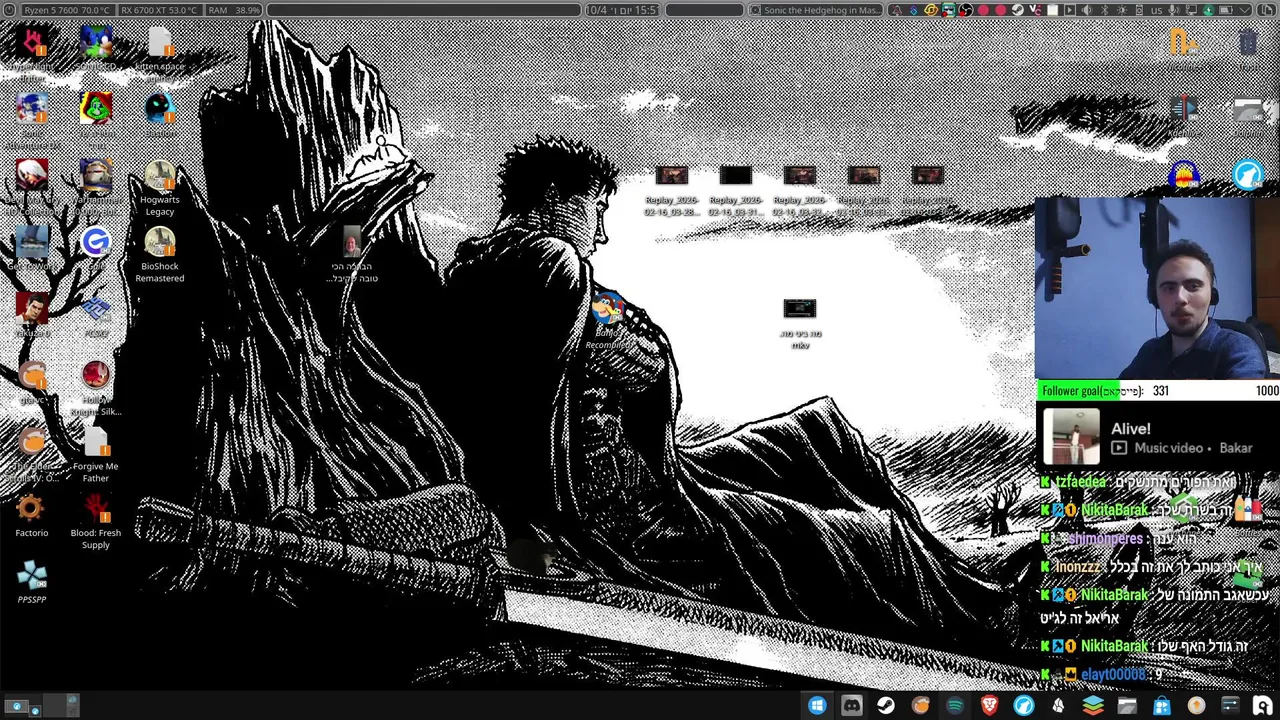Viewport: 1280px width, 720px height.
Task: Open the equalizer sliders settings icon in taskbar
Action: coord(1230,706)
